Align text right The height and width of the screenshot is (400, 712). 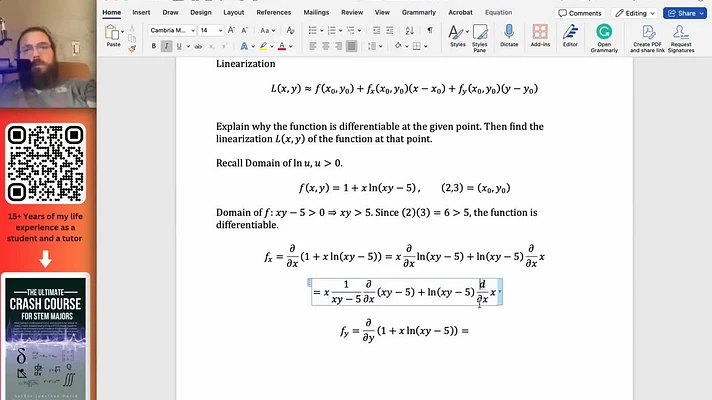coord(339,46)
